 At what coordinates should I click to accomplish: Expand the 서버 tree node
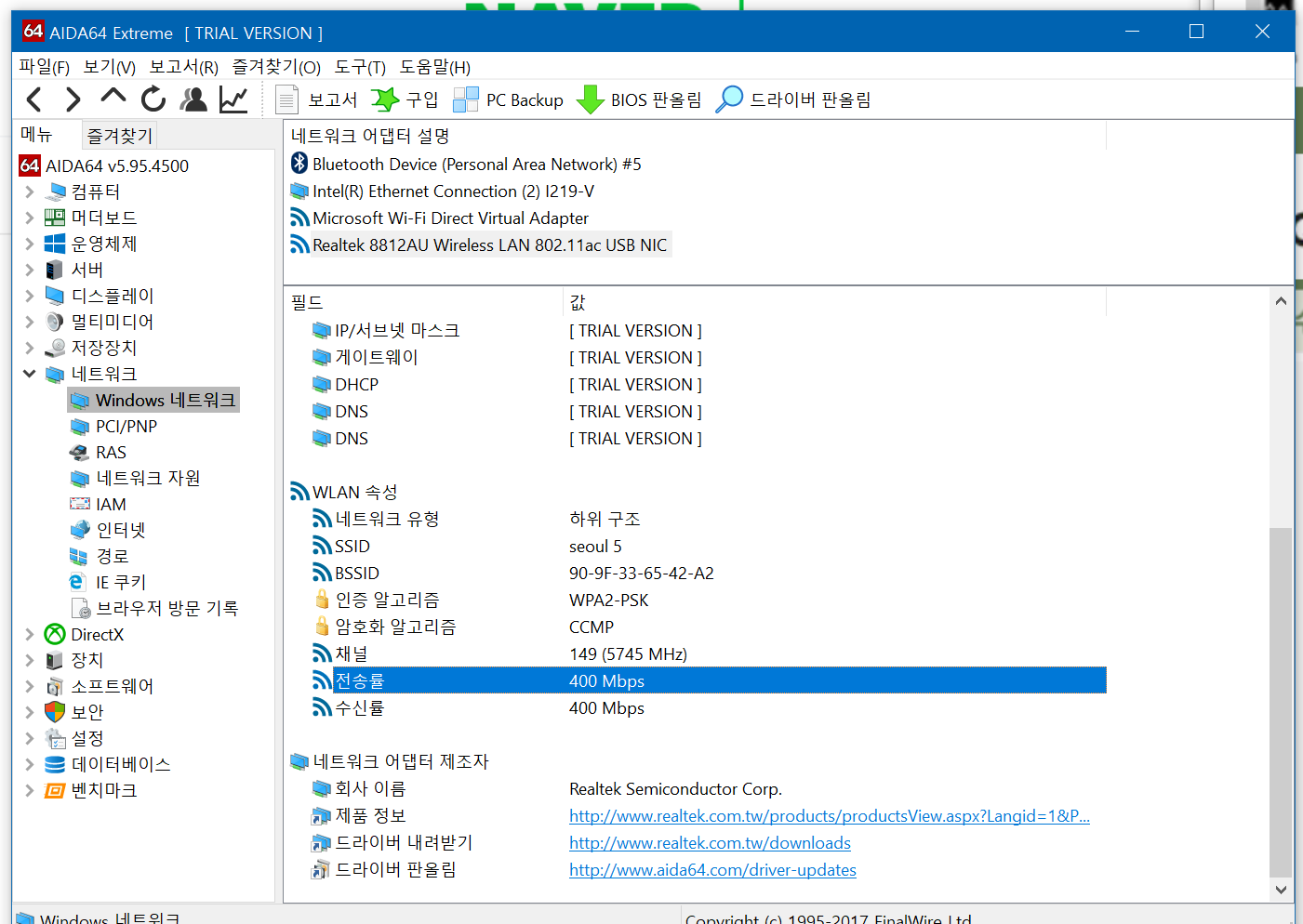click(29, 270)
